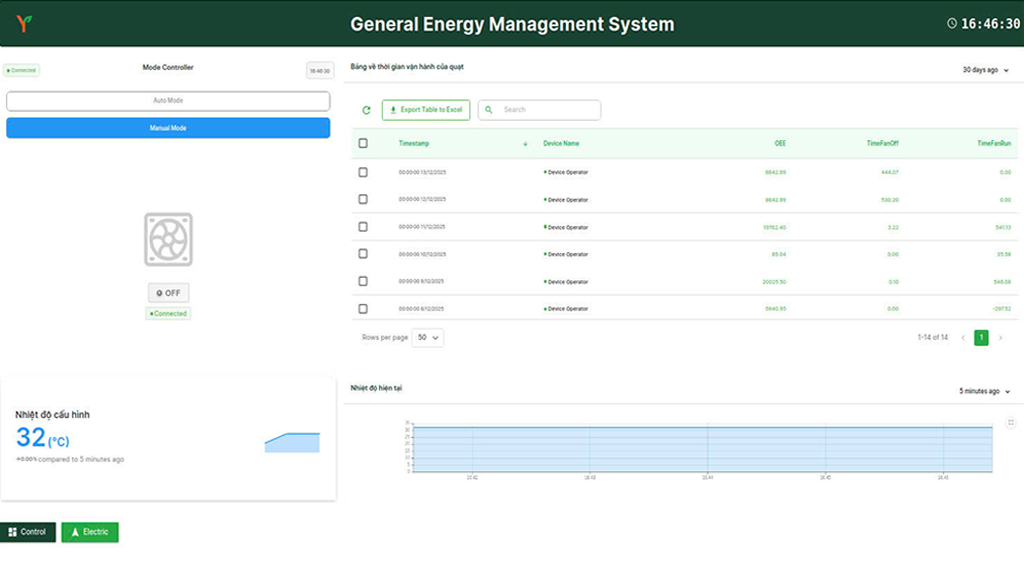Image resolution: width=1024 pixels, height=566 pixels.
Task: Toggle the fan OFF power button
Action: click(168, 293)
